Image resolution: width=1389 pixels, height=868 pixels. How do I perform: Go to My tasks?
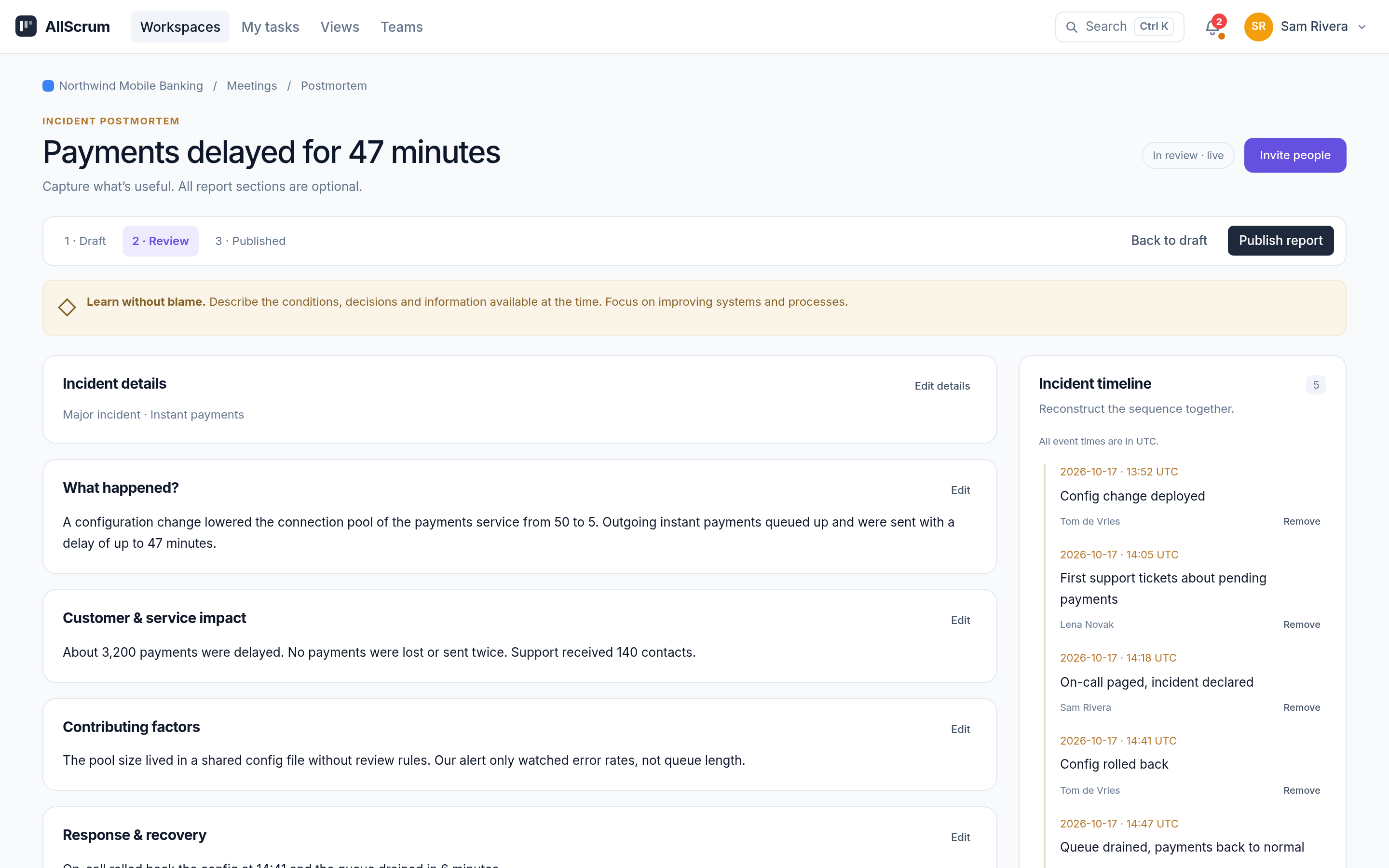271,27
